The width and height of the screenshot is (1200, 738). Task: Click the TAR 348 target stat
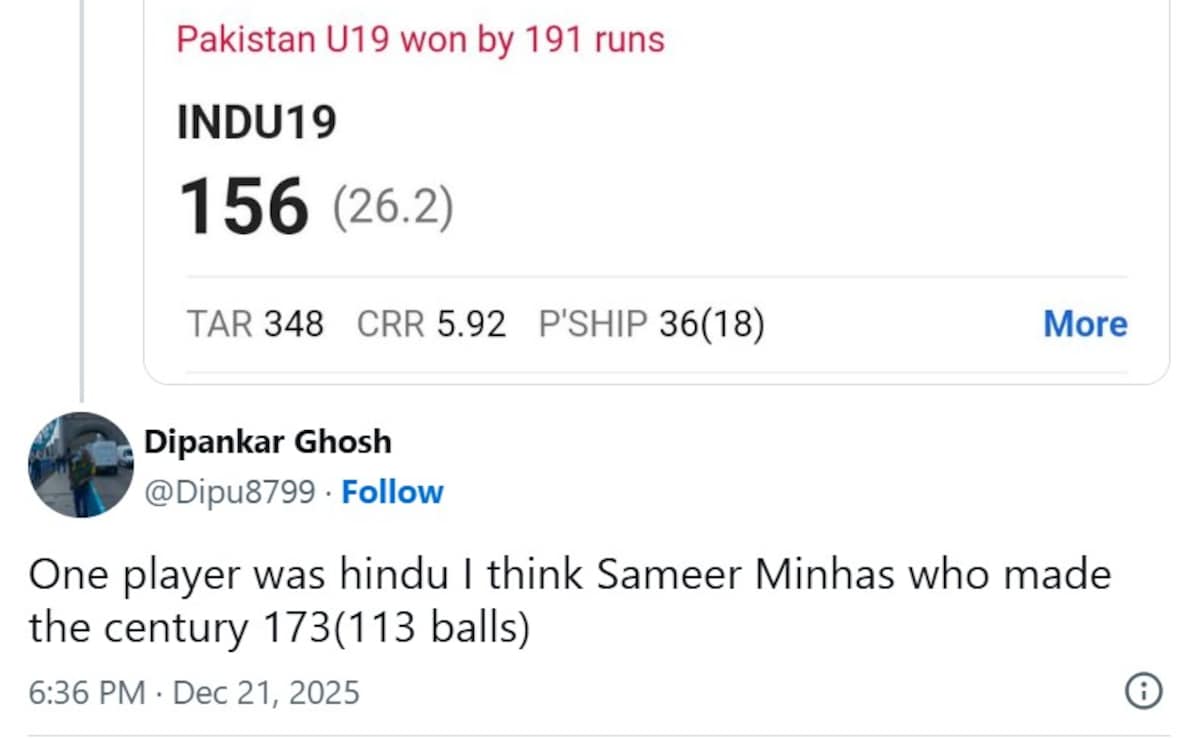point(255,324)
